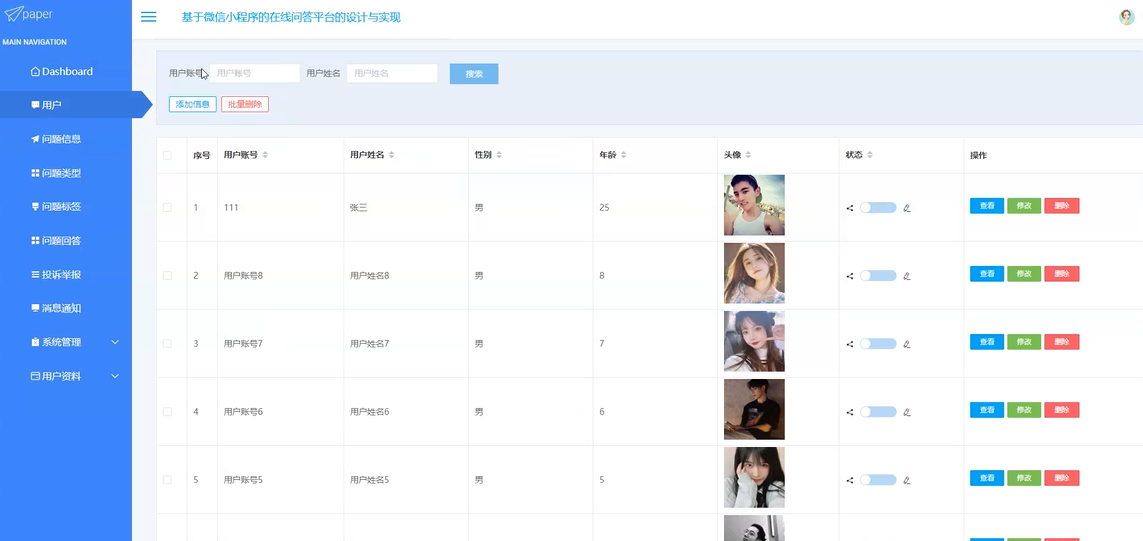Toggle status switch for user 张三
Image resolution: width=1143 pixels, height=541 pixels.
click(x=878, y=208)
